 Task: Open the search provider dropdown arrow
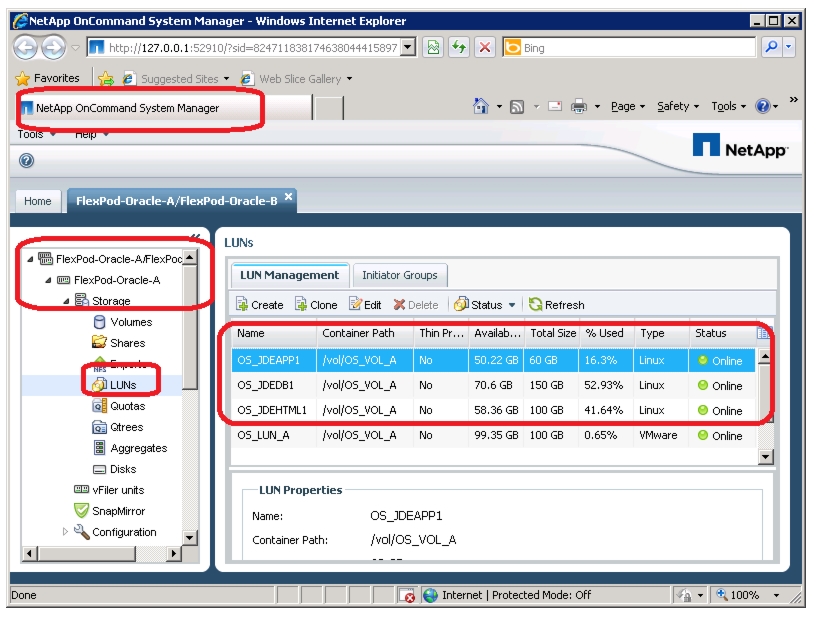[x=788, y=47]
